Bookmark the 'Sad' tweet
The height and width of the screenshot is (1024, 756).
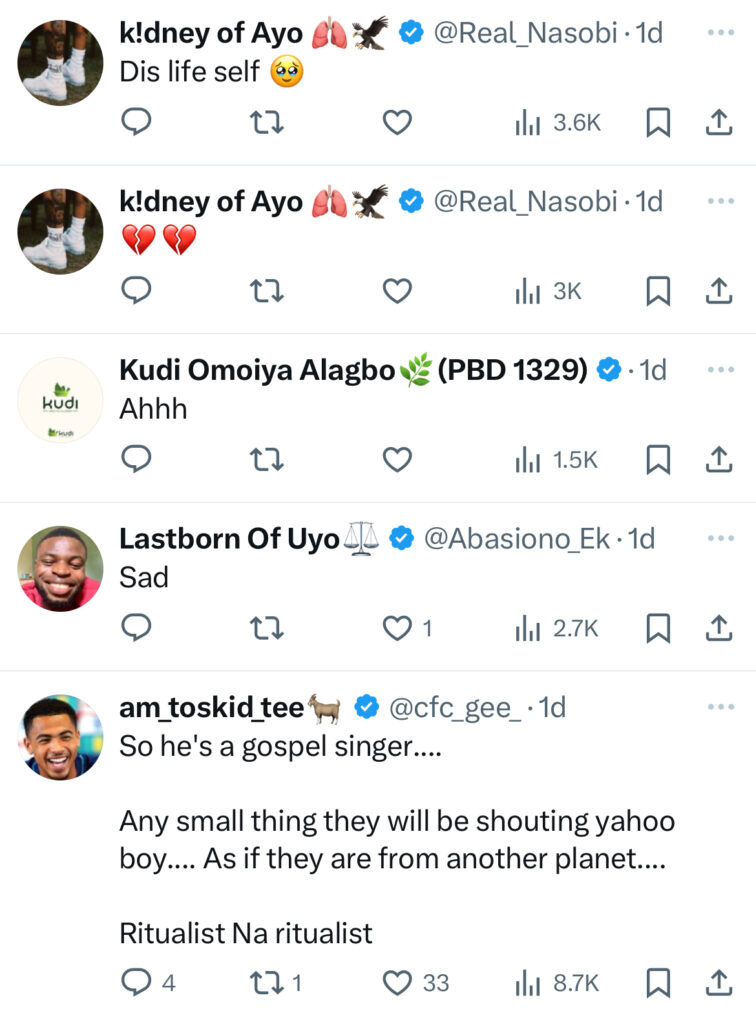coord(657,628)
